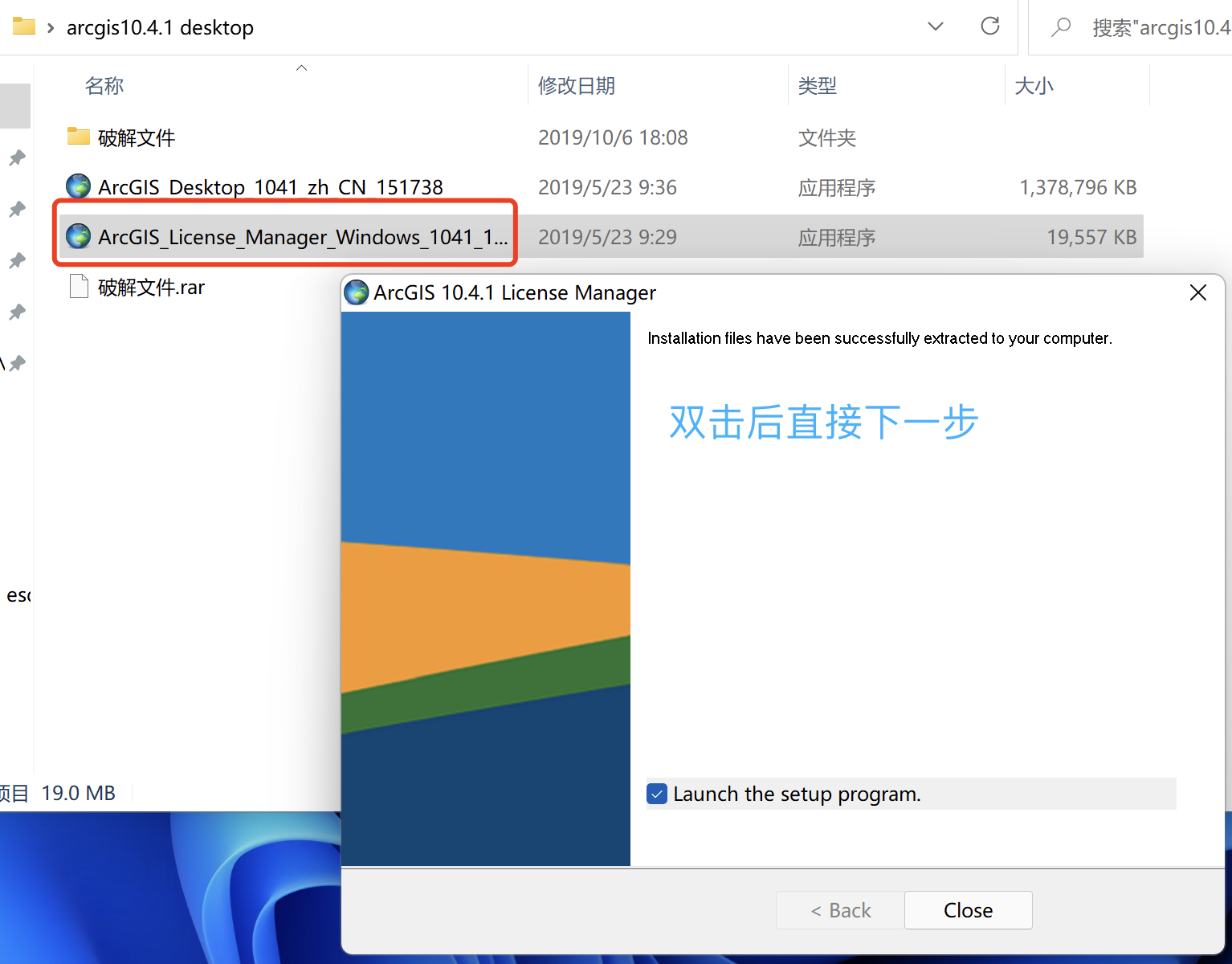
Task: Open the address bar dropdown chevron
Action: click(936, 26)
